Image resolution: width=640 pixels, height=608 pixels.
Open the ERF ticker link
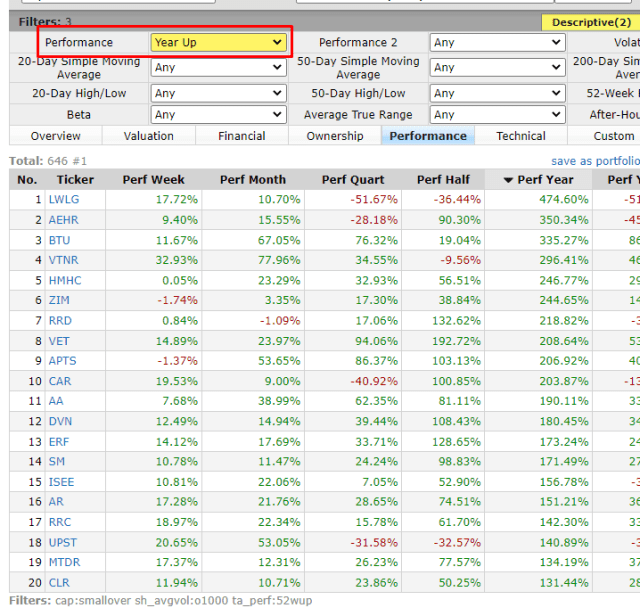59,442
